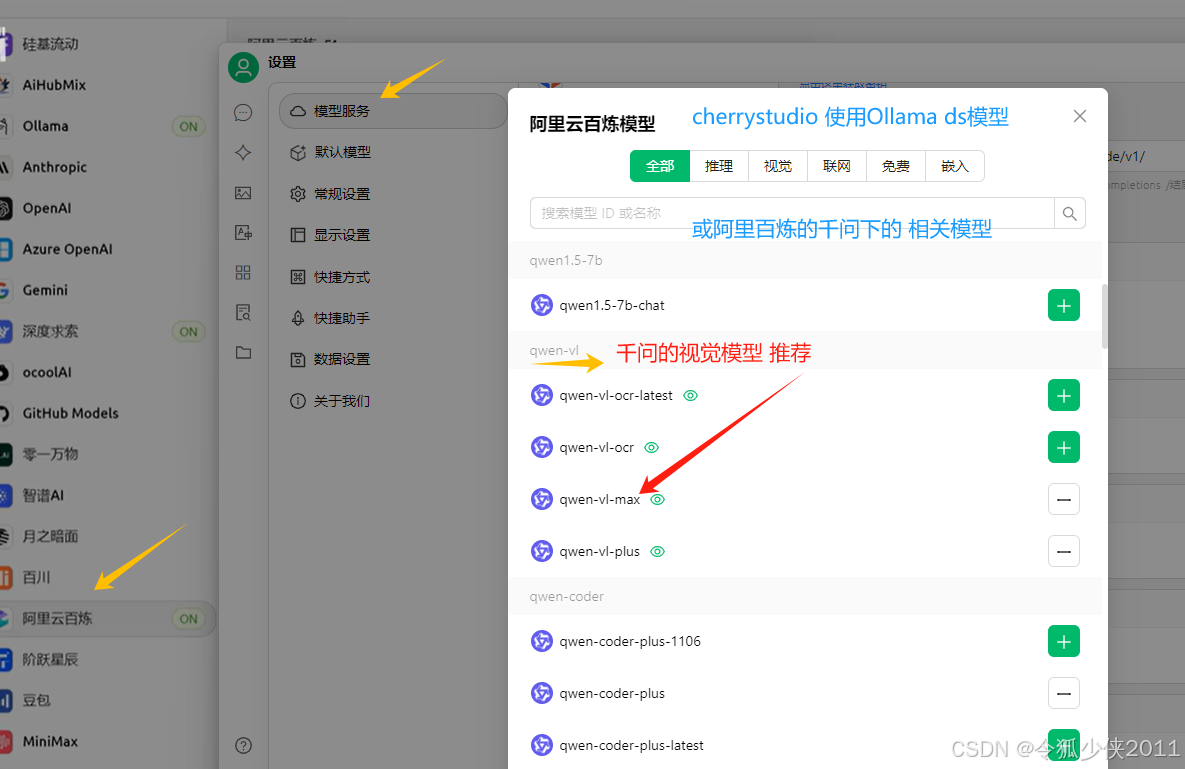Open 常规设置 settings menu item
The height and width of the screenshot is (769, 1185).
[x=393, y=194]
